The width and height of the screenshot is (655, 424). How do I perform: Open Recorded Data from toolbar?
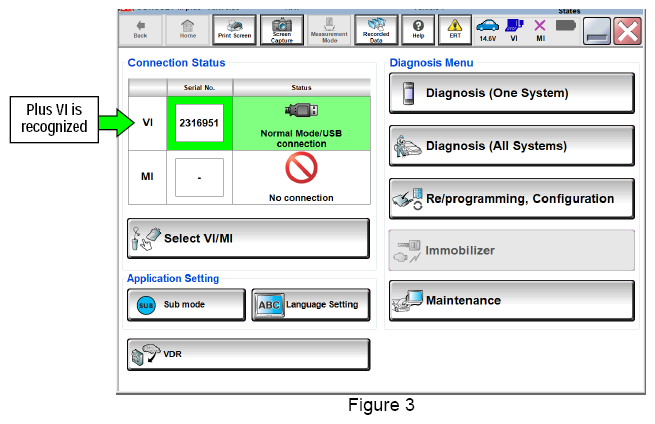coord(376,30)
